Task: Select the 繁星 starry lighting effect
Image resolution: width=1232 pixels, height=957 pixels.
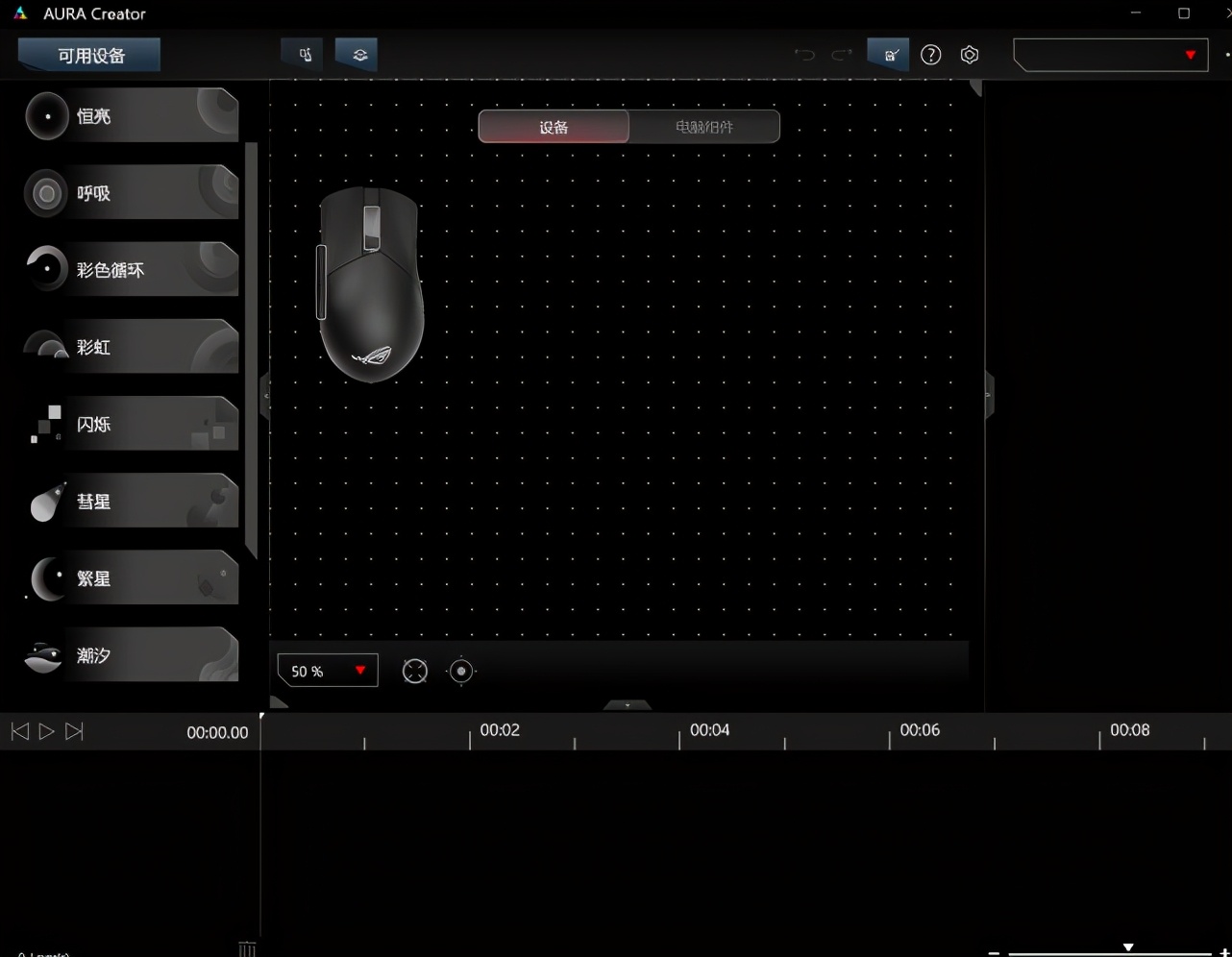Action: click(x=132, y=577)
